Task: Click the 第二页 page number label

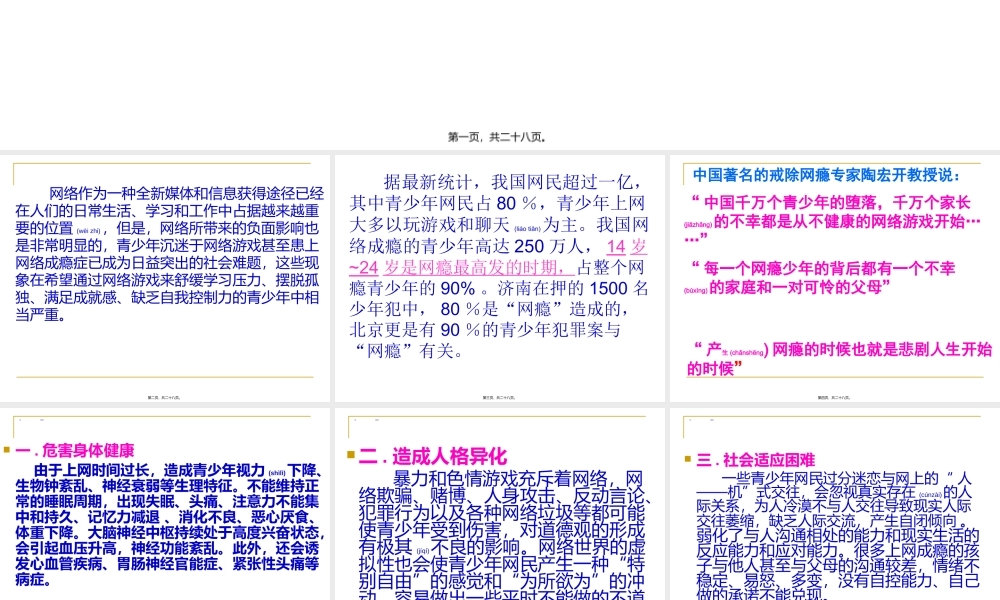Action: pyautogui.click(x=165, y=395)
